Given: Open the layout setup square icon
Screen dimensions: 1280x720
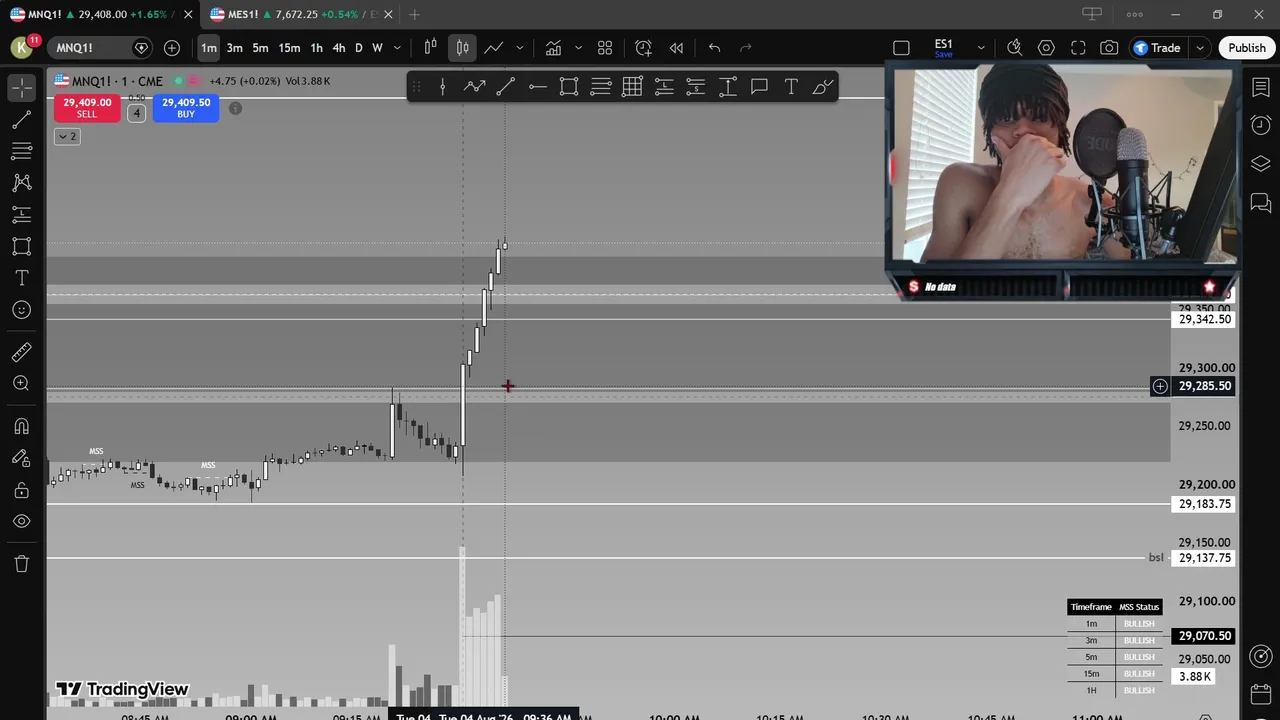Looking at the screenshot, I should tap(901, 48).
